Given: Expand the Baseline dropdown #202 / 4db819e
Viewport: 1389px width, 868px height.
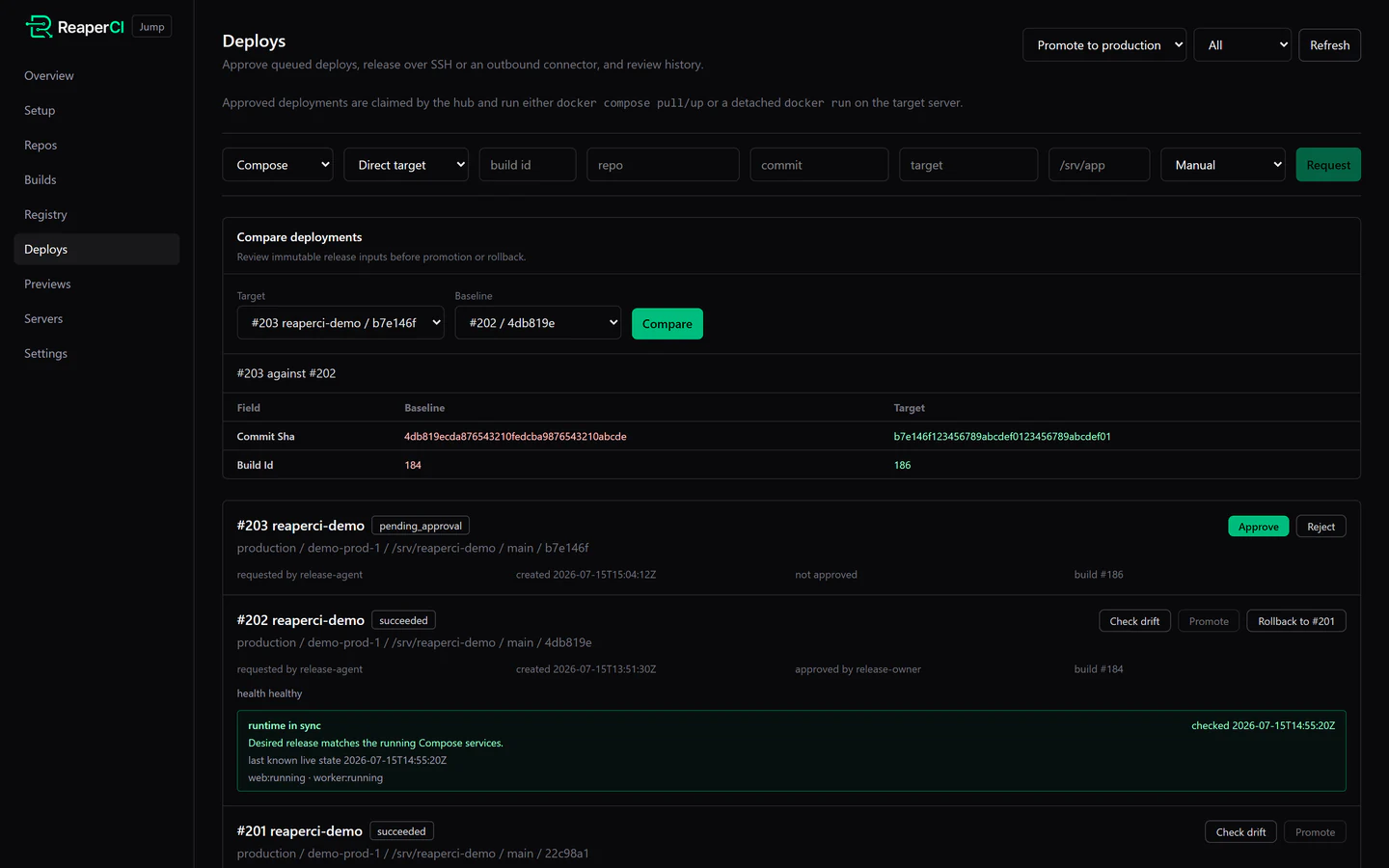Looking at the screenshot, I should 538,323.
